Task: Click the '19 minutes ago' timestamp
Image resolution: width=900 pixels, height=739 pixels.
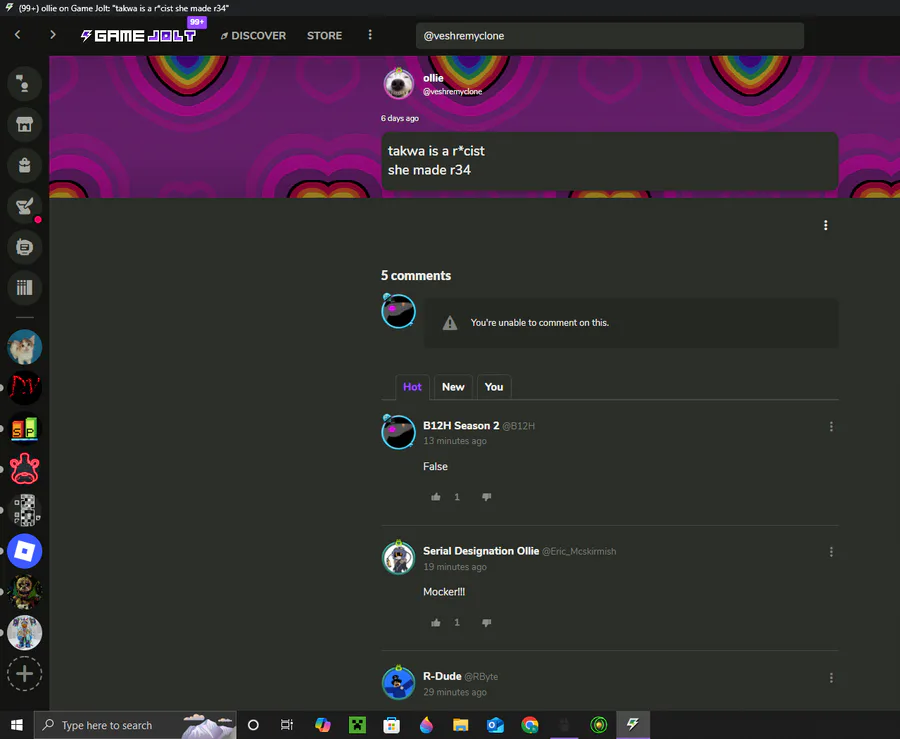Action: (x=455, y=567)
